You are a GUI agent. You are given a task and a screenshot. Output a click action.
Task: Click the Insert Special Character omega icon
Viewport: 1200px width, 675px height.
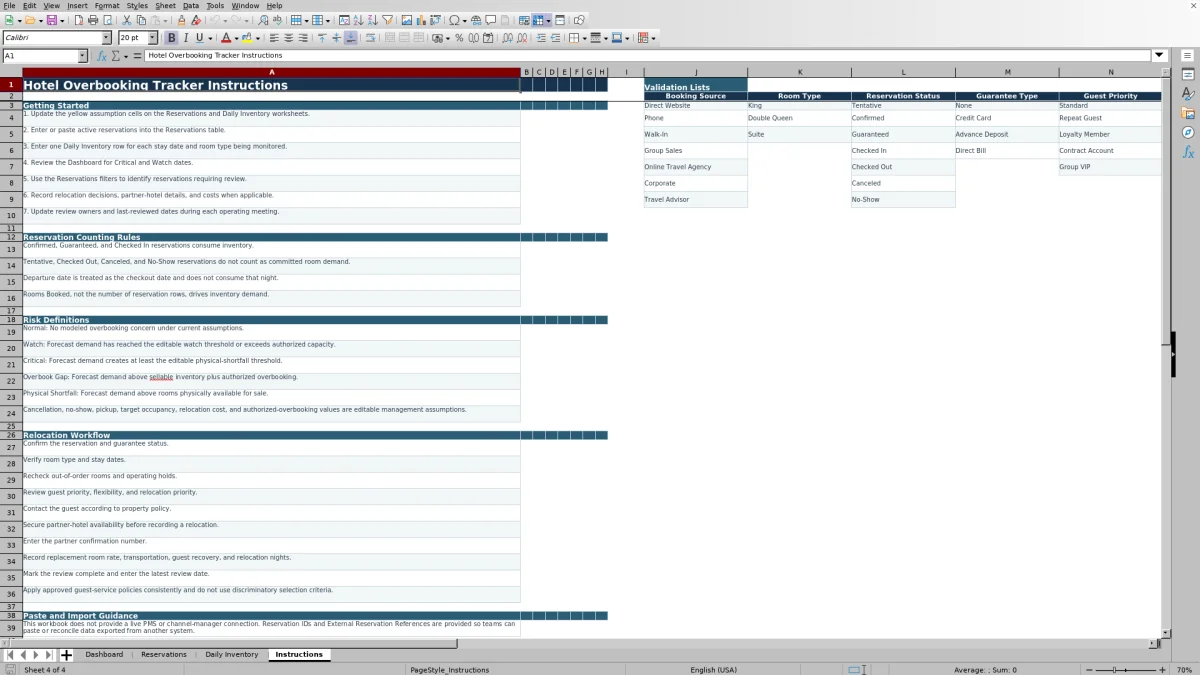(455, 20)
